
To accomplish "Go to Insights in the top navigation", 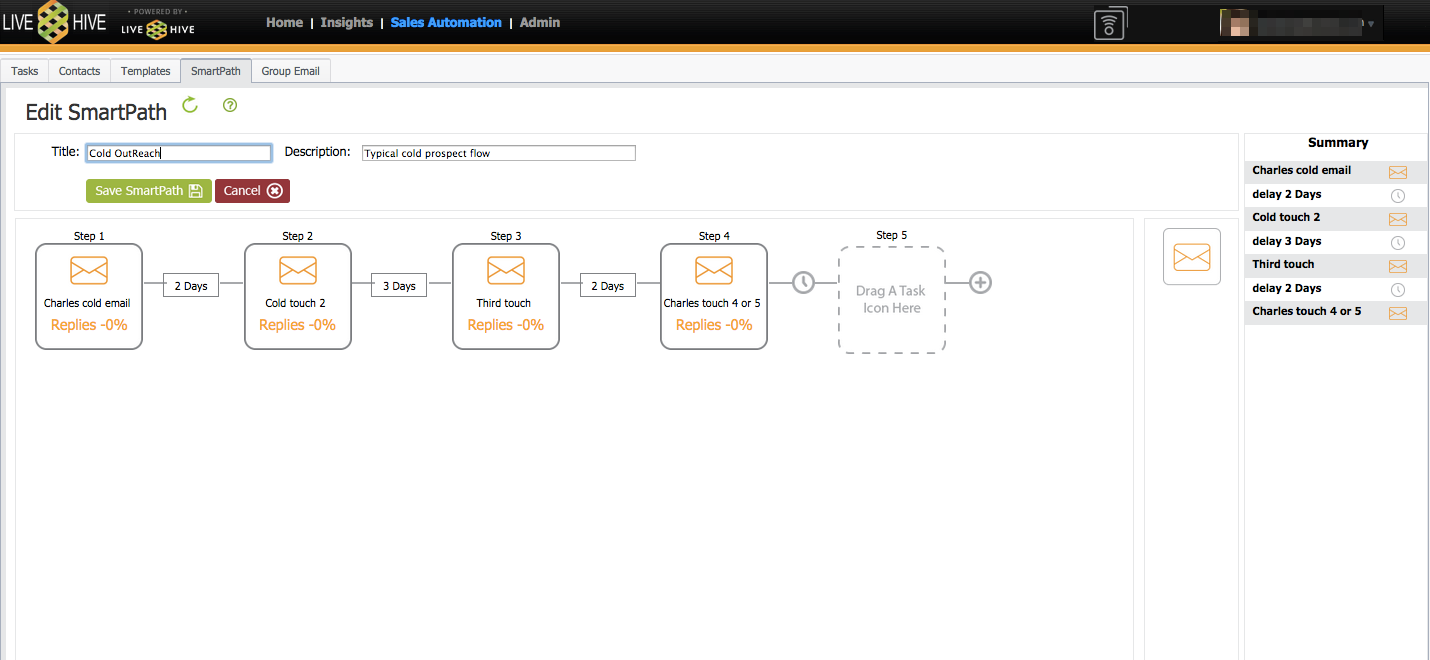I will point(347,22).
